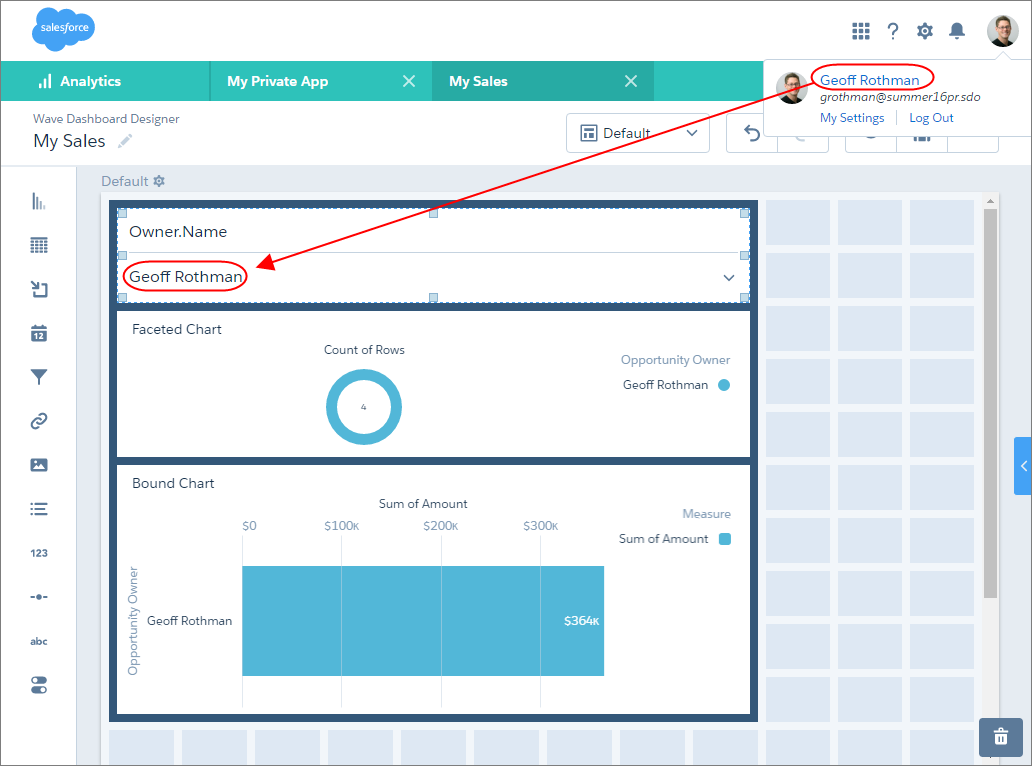Click the $300k axis label
The width and height of the screenshot is (1032, 766).
point(540,526)
